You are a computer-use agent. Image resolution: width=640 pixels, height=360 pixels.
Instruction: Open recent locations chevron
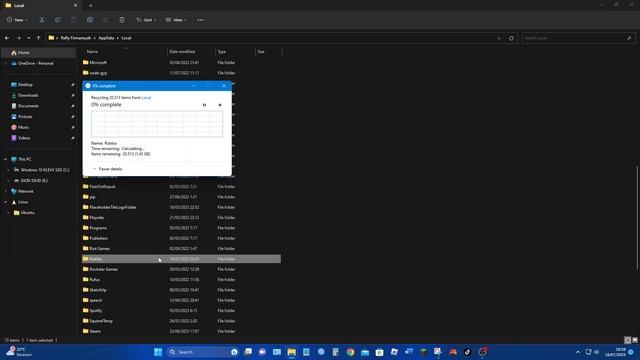29,38
